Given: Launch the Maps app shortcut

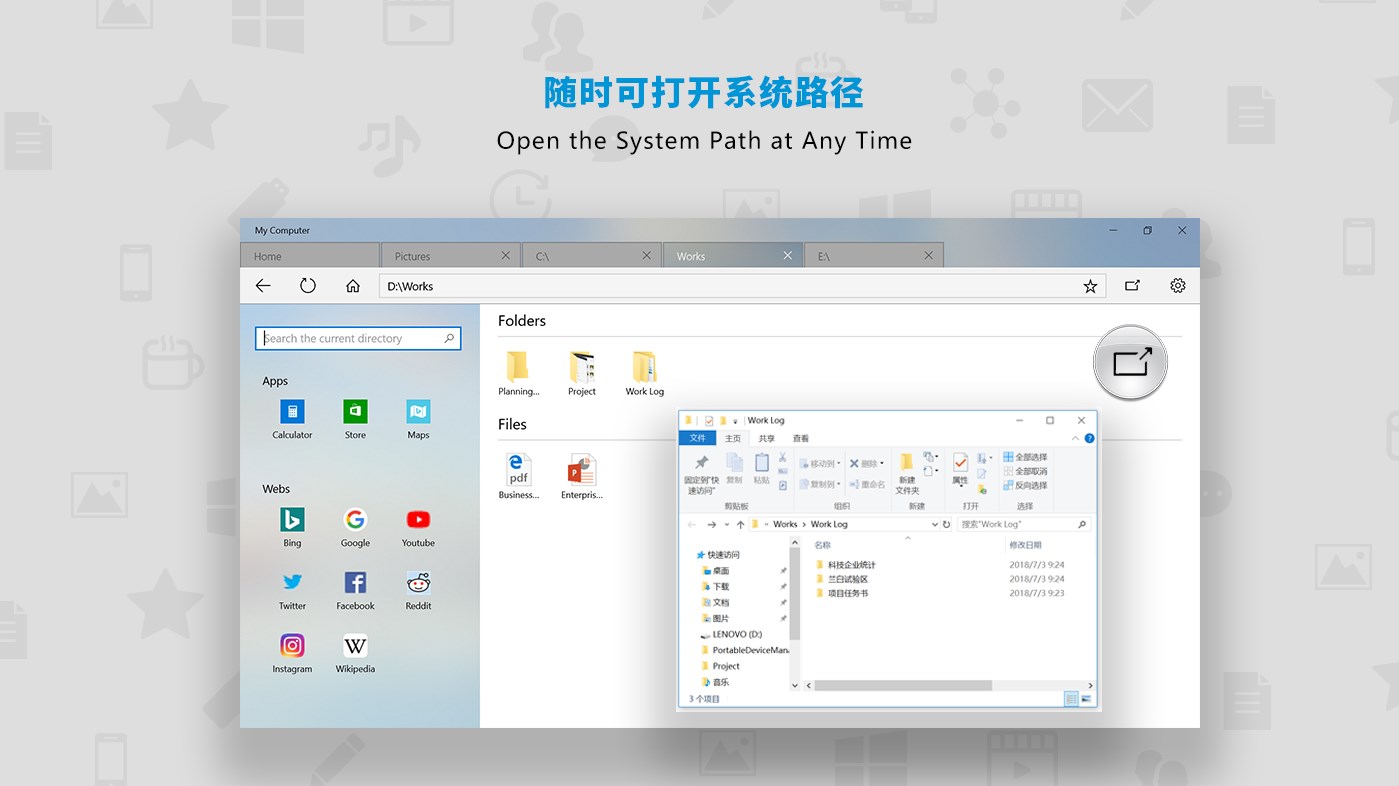Looking at the screenshot, I should point(417,412).
